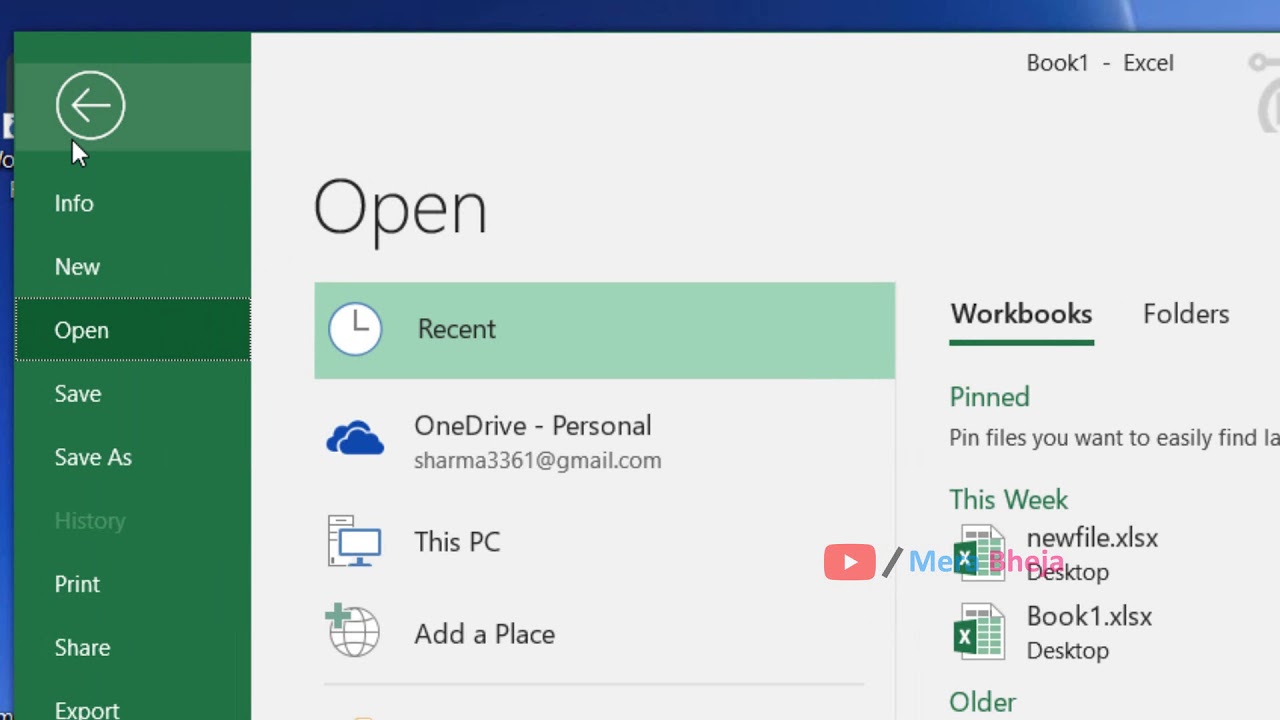Open Book1.xlsx from recent list
Screen dimensions: 1280x720
pos(1089,616)
